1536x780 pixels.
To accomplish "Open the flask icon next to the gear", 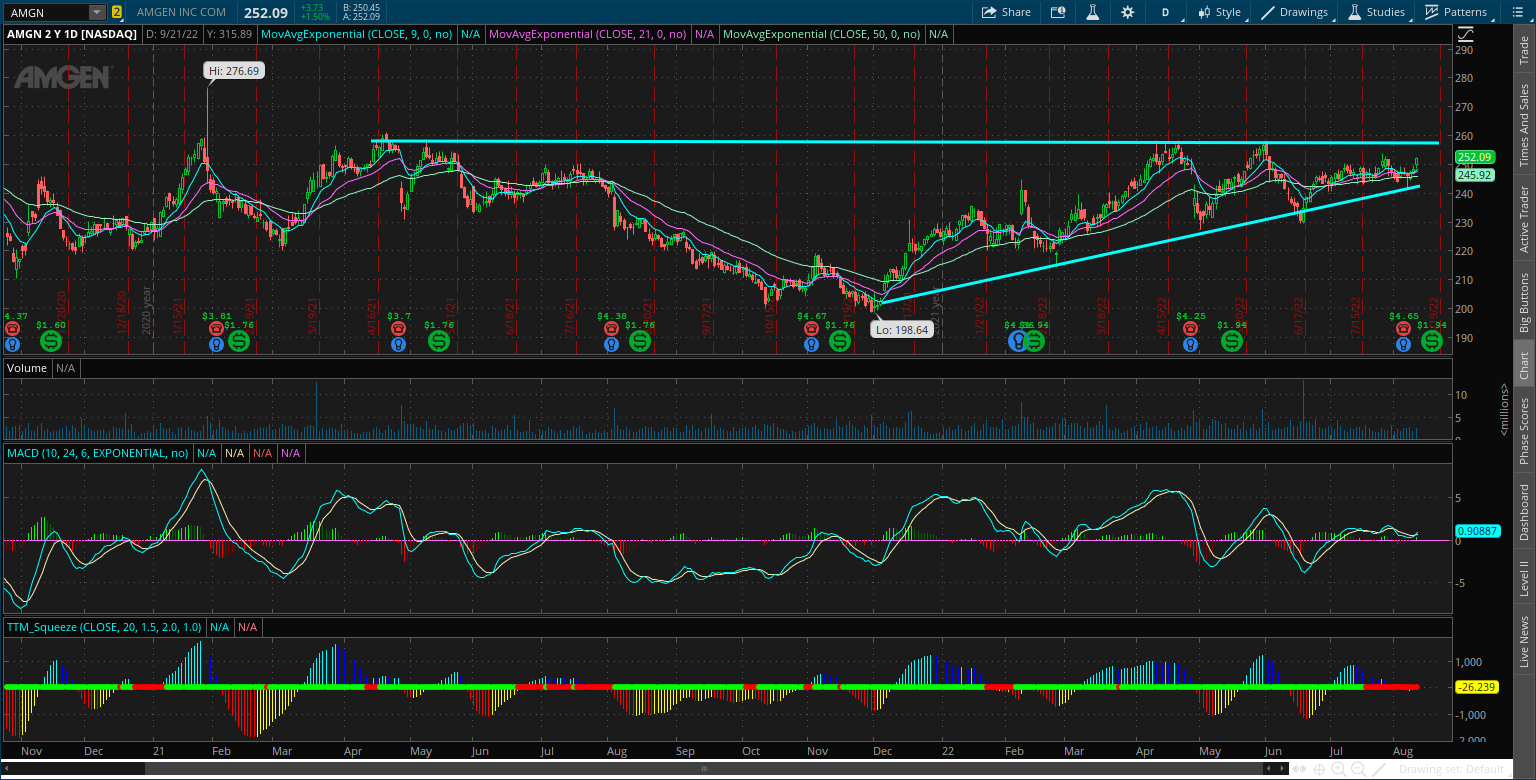I will pos(1093,12).
